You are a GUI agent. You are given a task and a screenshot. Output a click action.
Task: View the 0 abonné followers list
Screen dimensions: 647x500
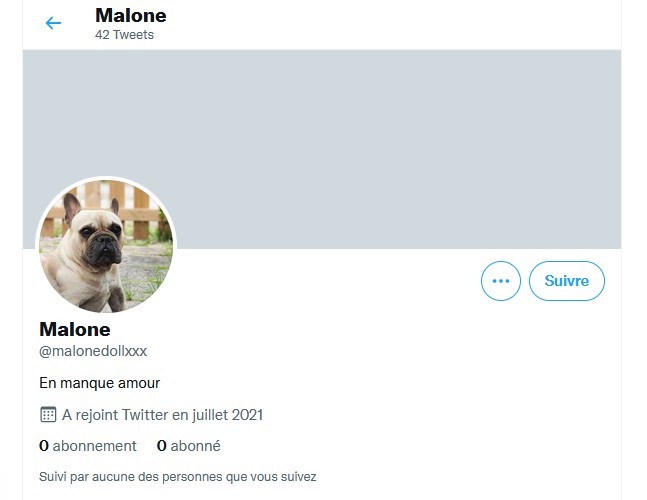click(x=189, y=446)
